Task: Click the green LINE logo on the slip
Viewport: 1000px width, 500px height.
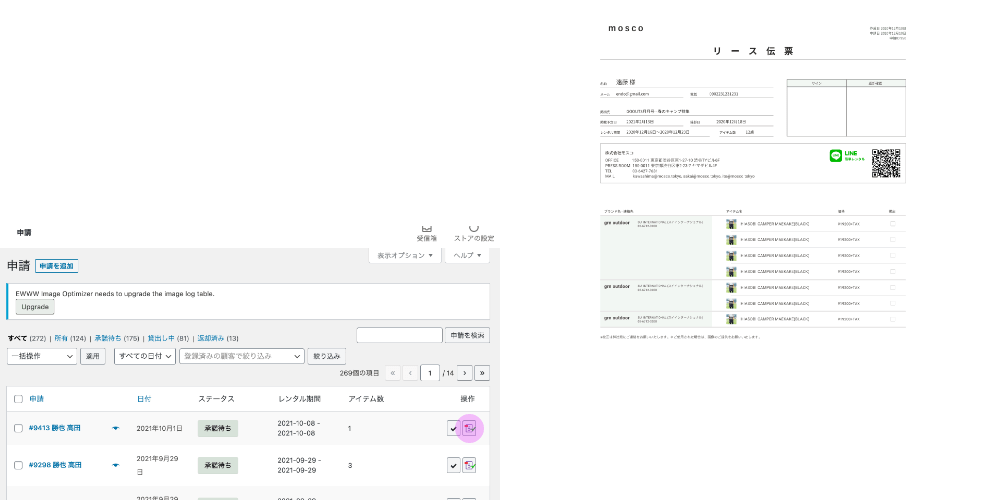Action: point(836,156)
